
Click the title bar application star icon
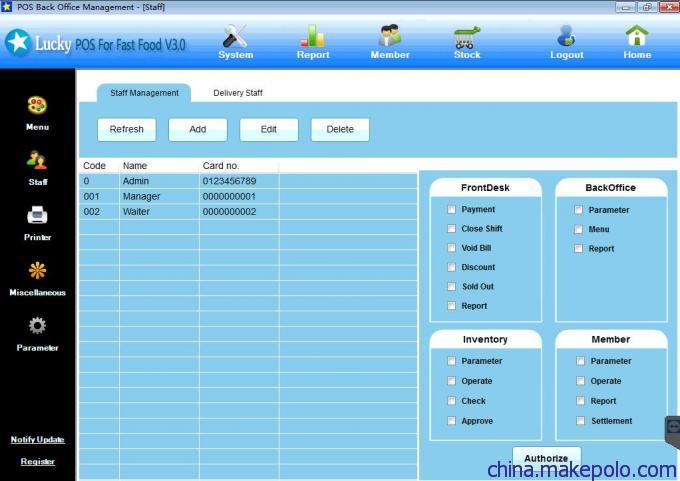[x=7, y=7]
